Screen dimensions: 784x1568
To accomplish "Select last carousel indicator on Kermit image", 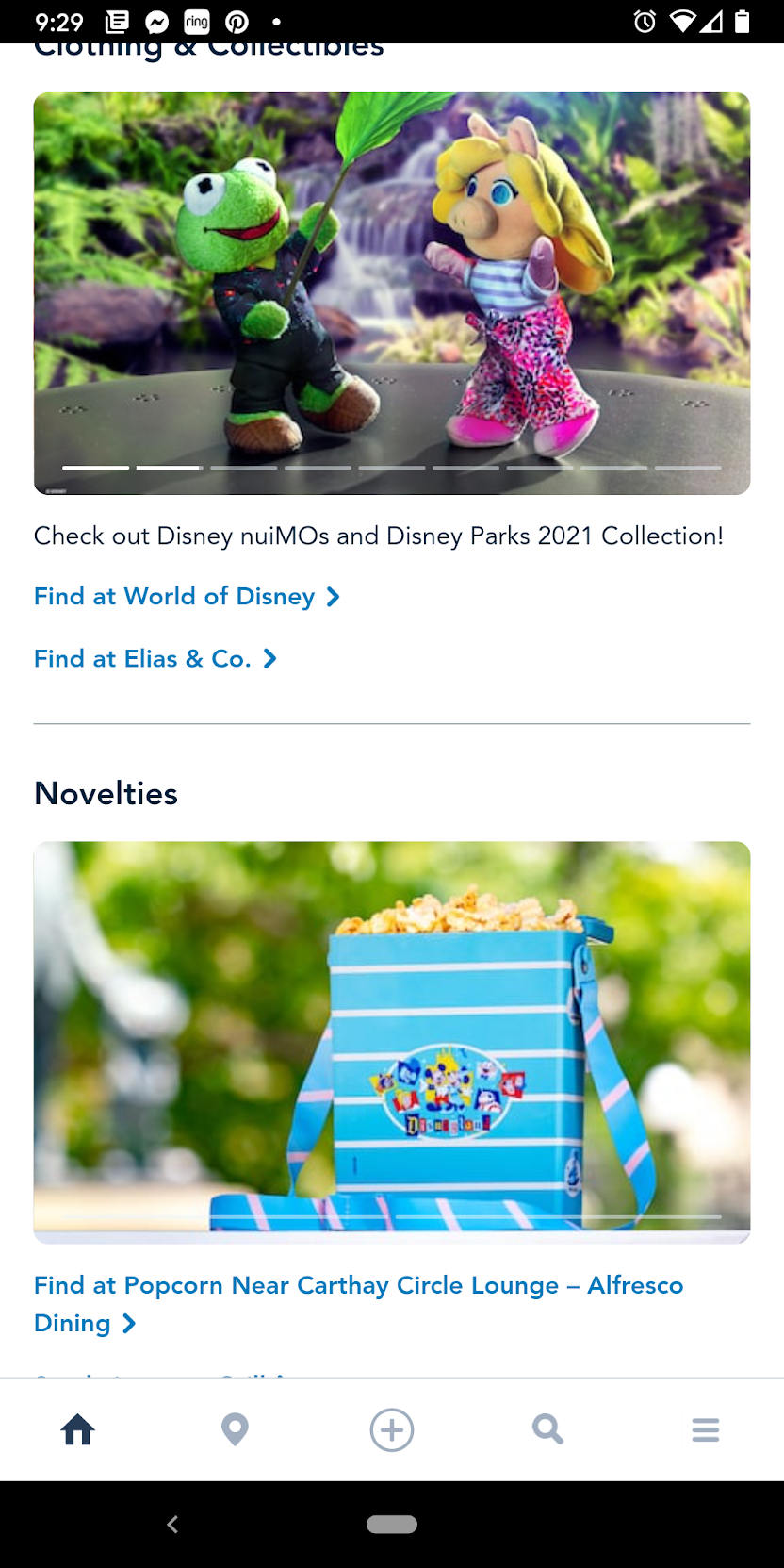I will pyautogui.click(x=689, y=467).
